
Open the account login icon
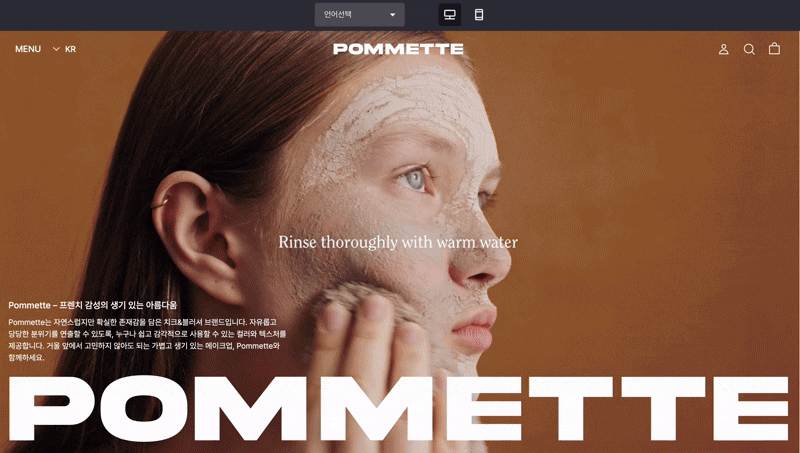click(x=723, y=49)
